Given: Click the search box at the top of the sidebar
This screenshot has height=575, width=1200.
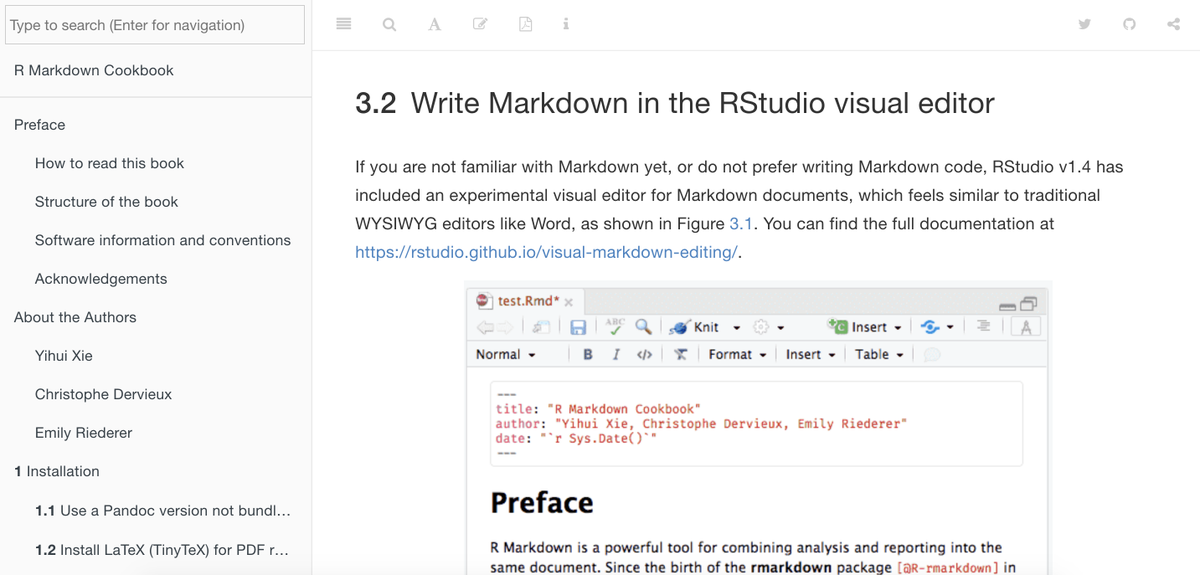Looking at the screenshot, I should pos(155,25).
